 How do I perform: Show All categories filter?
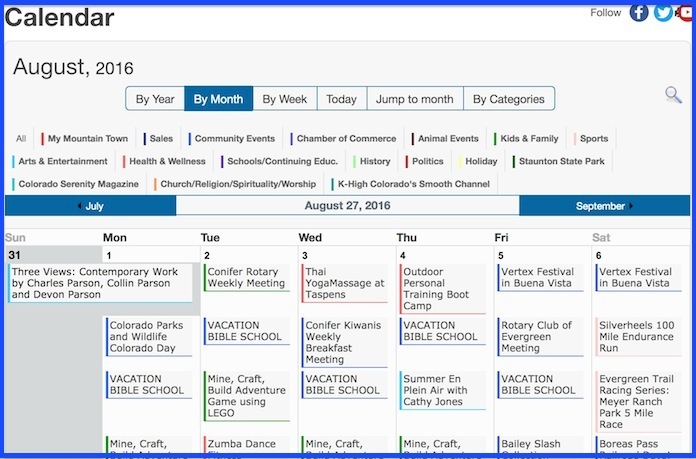click(x=21, y=139)
